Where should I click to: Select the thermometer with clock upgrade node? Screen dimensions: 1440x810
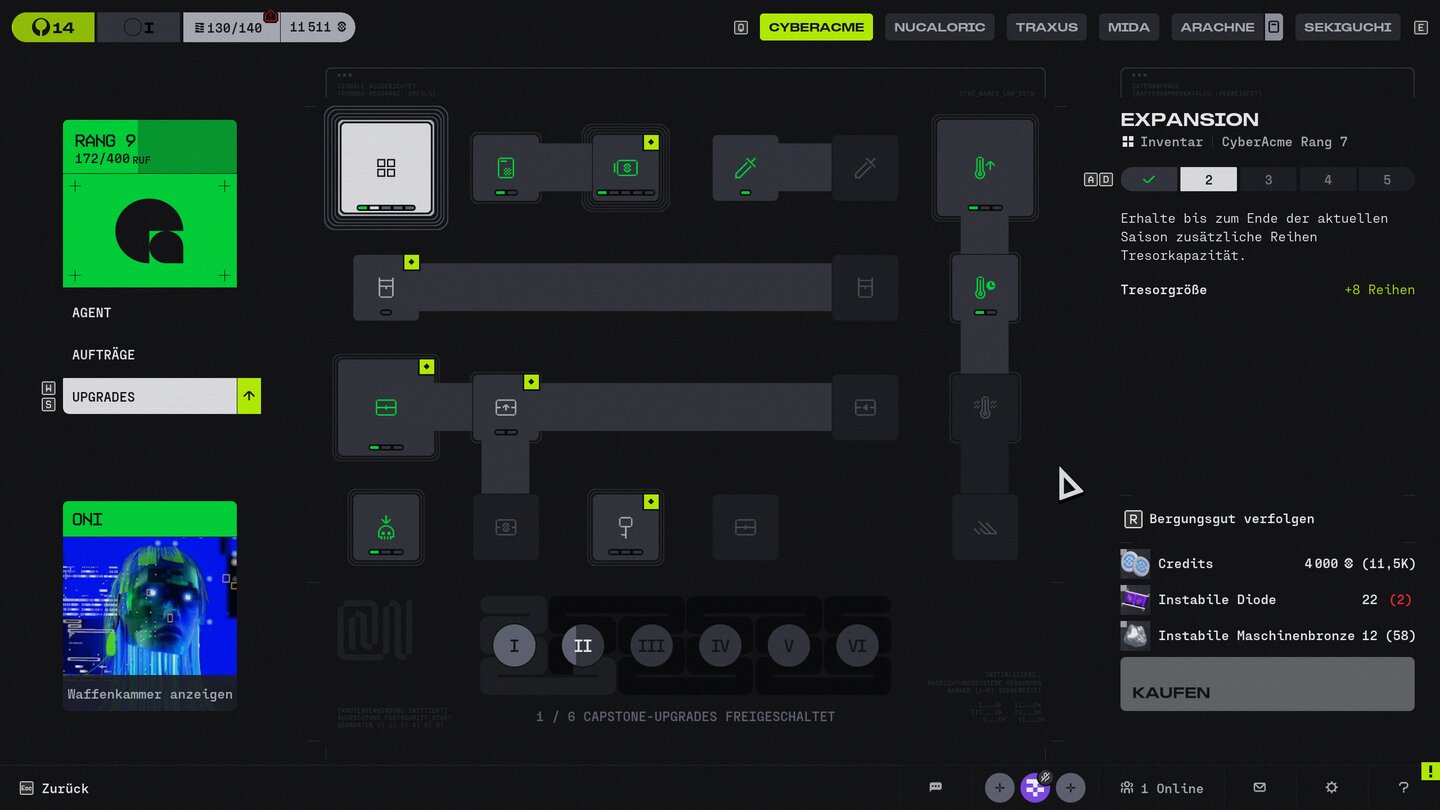click(x=984, y=288)
